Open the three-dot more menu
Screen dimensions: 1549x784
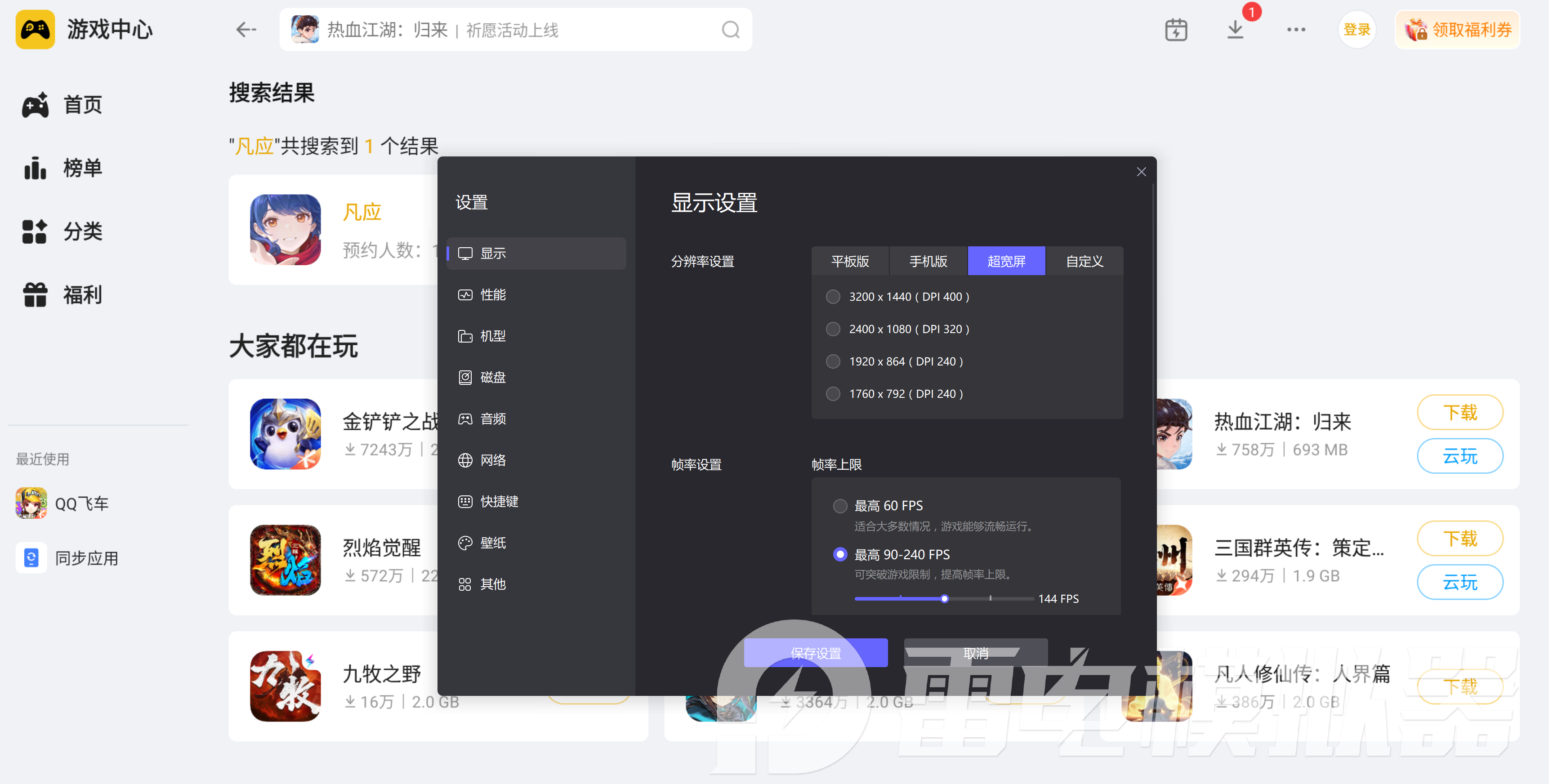pos(1296,30)
